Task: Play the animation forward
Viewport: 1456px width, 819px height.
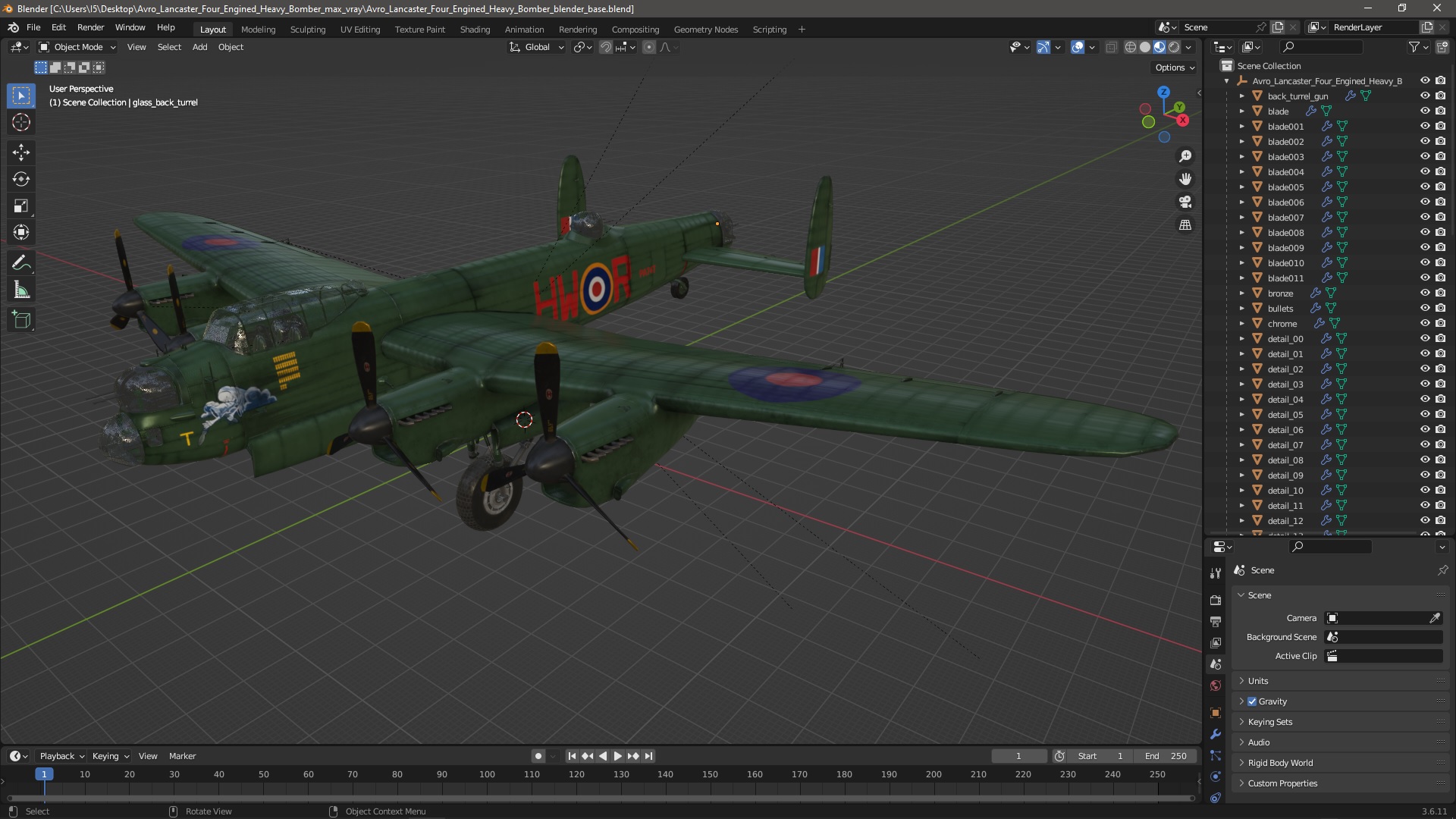Action: (x=617, y=756)
